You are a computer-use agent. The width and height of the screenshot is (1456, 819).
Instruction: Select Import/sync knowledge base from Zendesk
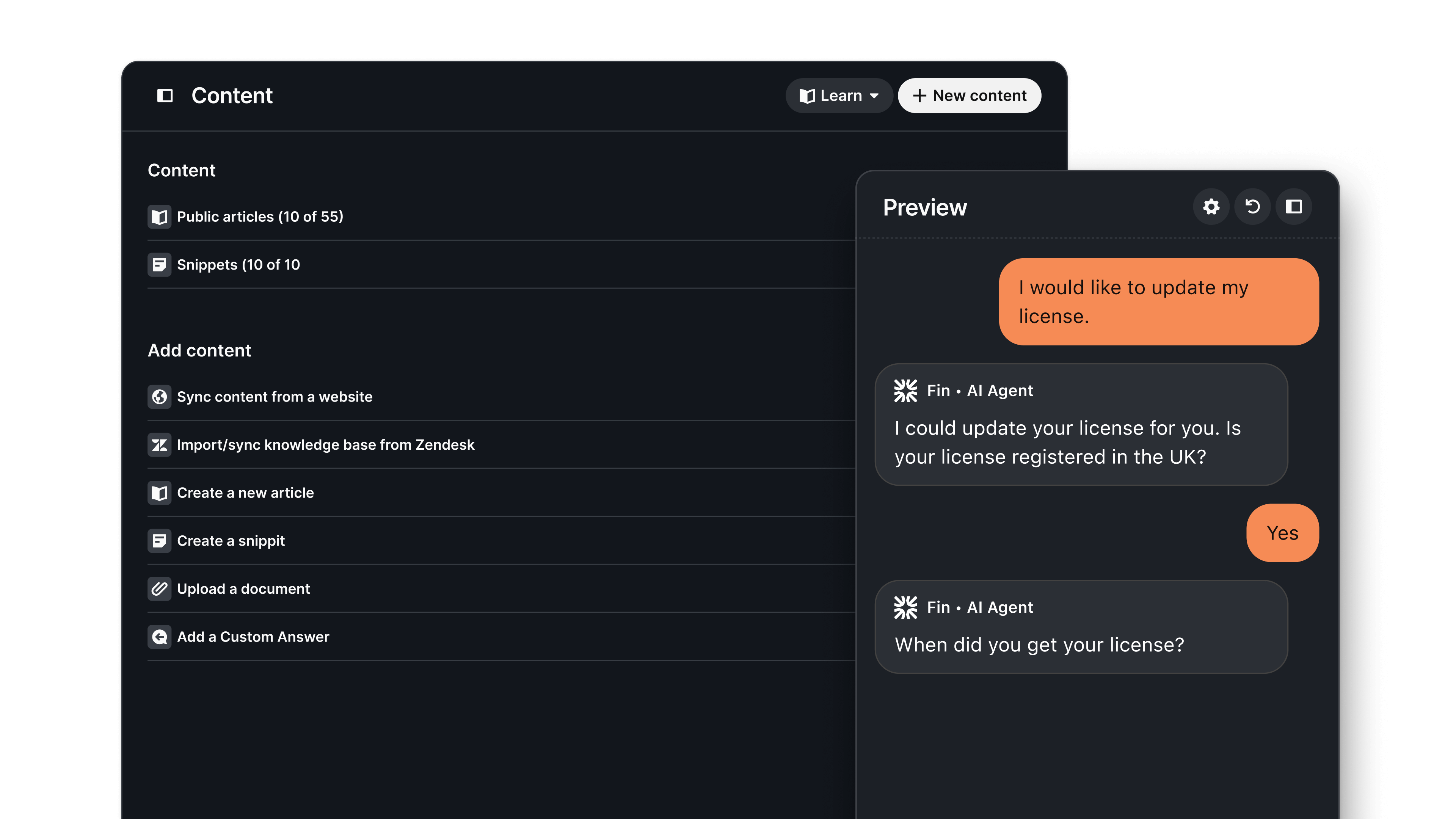pyautogui.click(x=326, y=445)
